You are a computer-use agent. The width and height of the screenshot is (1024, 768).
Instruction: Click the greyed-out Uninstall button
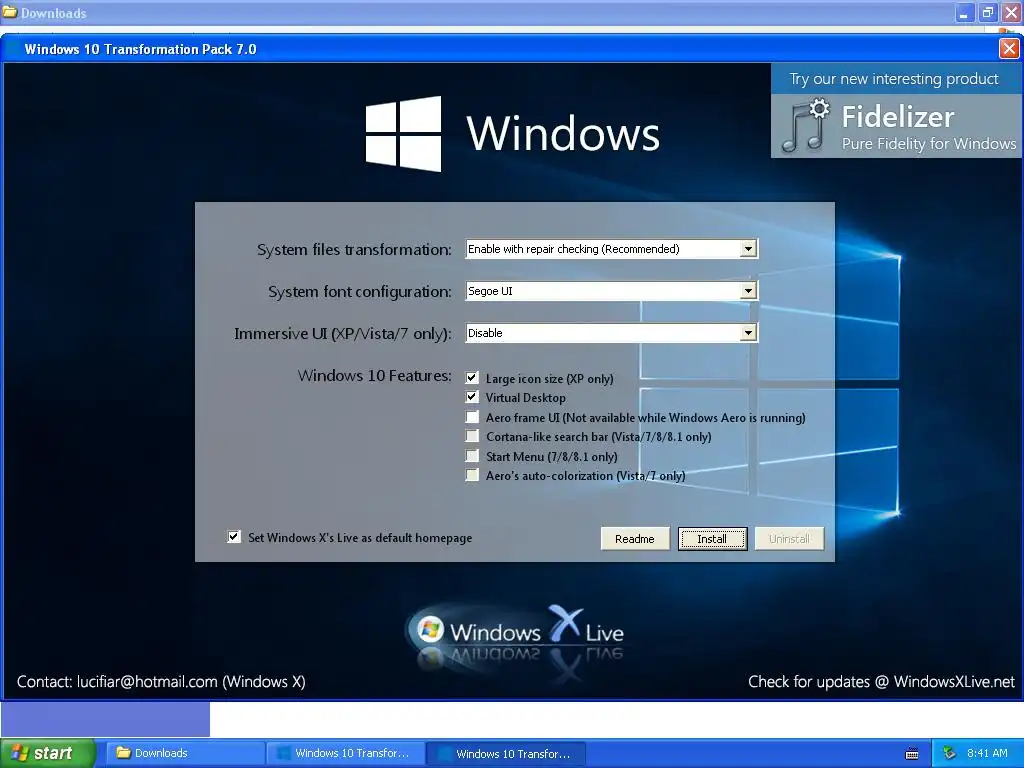pos(789,539)
